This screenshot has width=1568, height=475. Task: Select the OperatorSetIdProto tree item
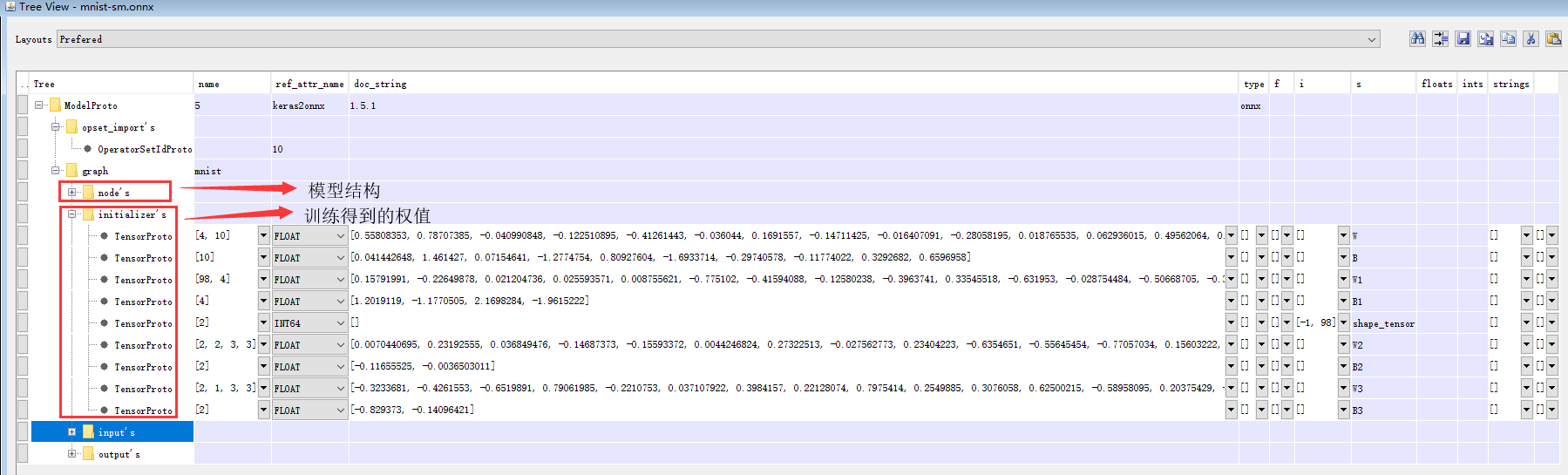145,149
